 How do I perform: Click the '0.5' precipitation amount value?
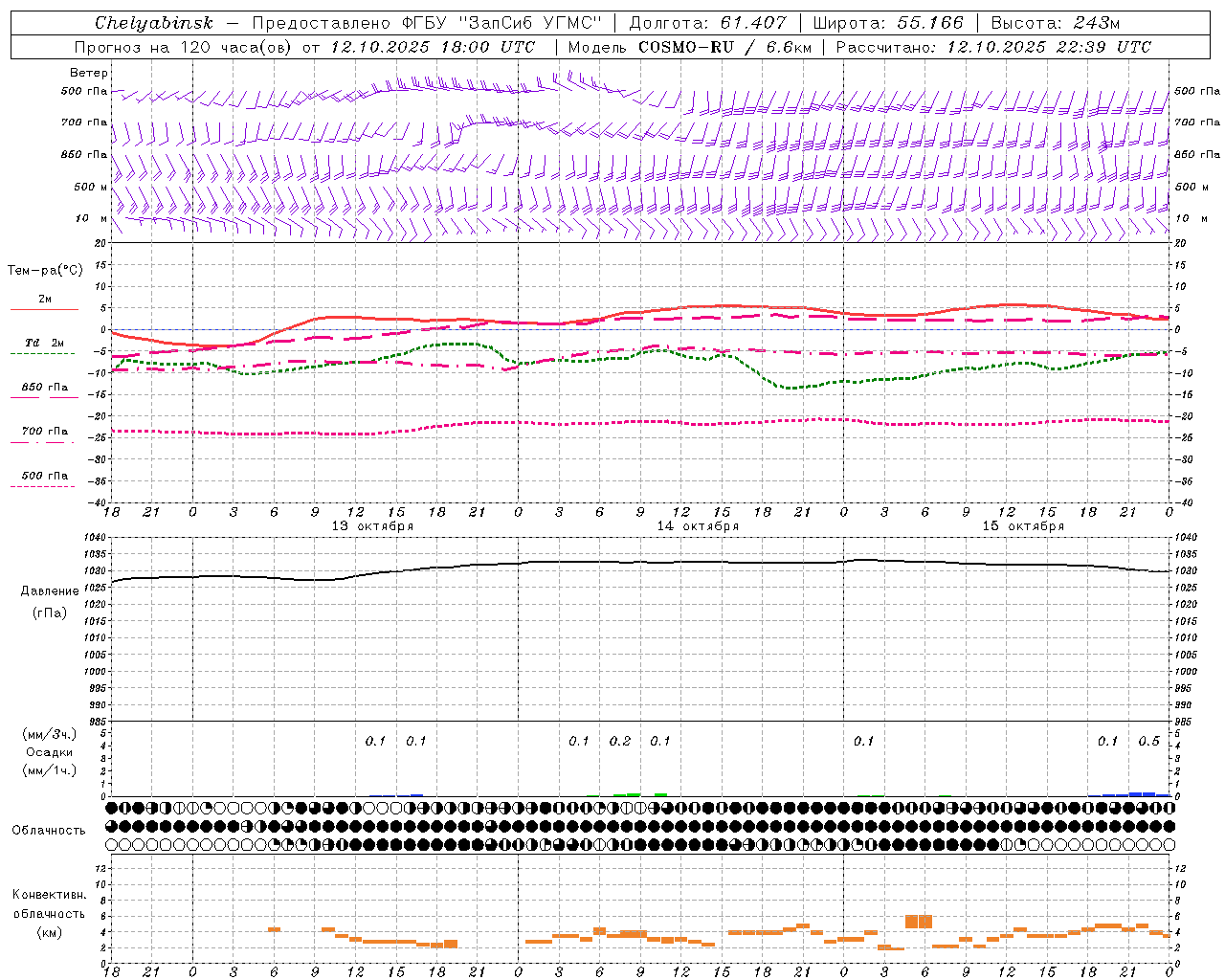point(1148,742)
